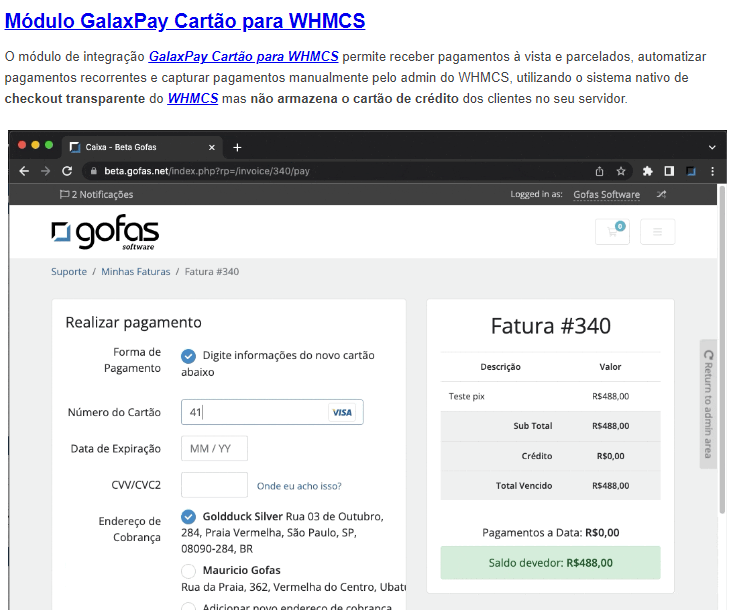Select the Caixa - Beta Gofas tab
Viewport: 734px width, 610px height.
(142, 147)
